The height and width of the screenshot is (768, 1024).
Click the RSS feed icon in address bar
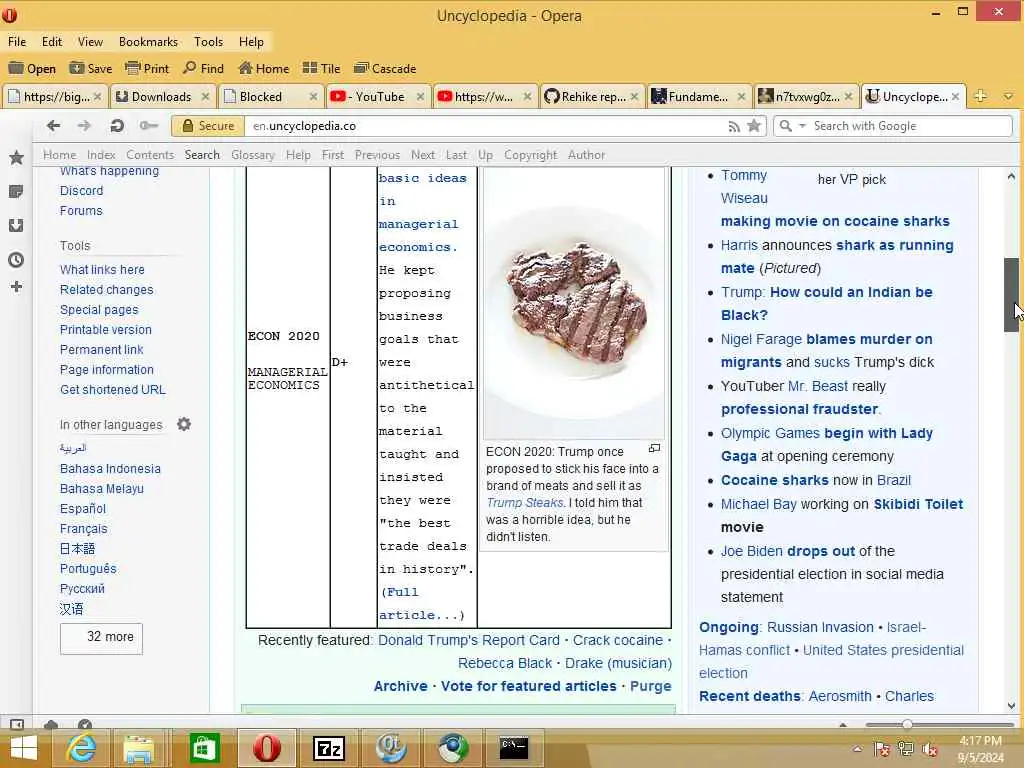click(x=734, y=126)
